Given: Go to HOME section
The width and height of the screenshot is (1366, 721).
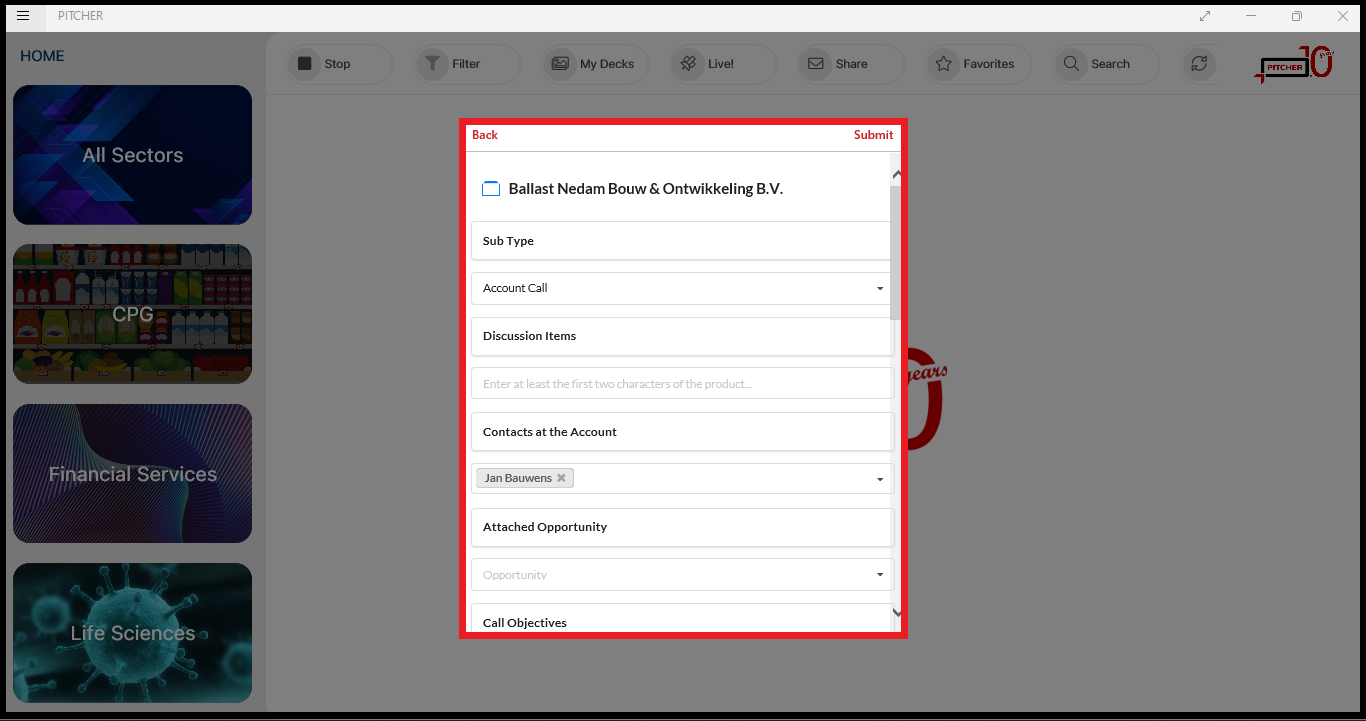Looking at the screenshot, I should (x=42, y=56).
